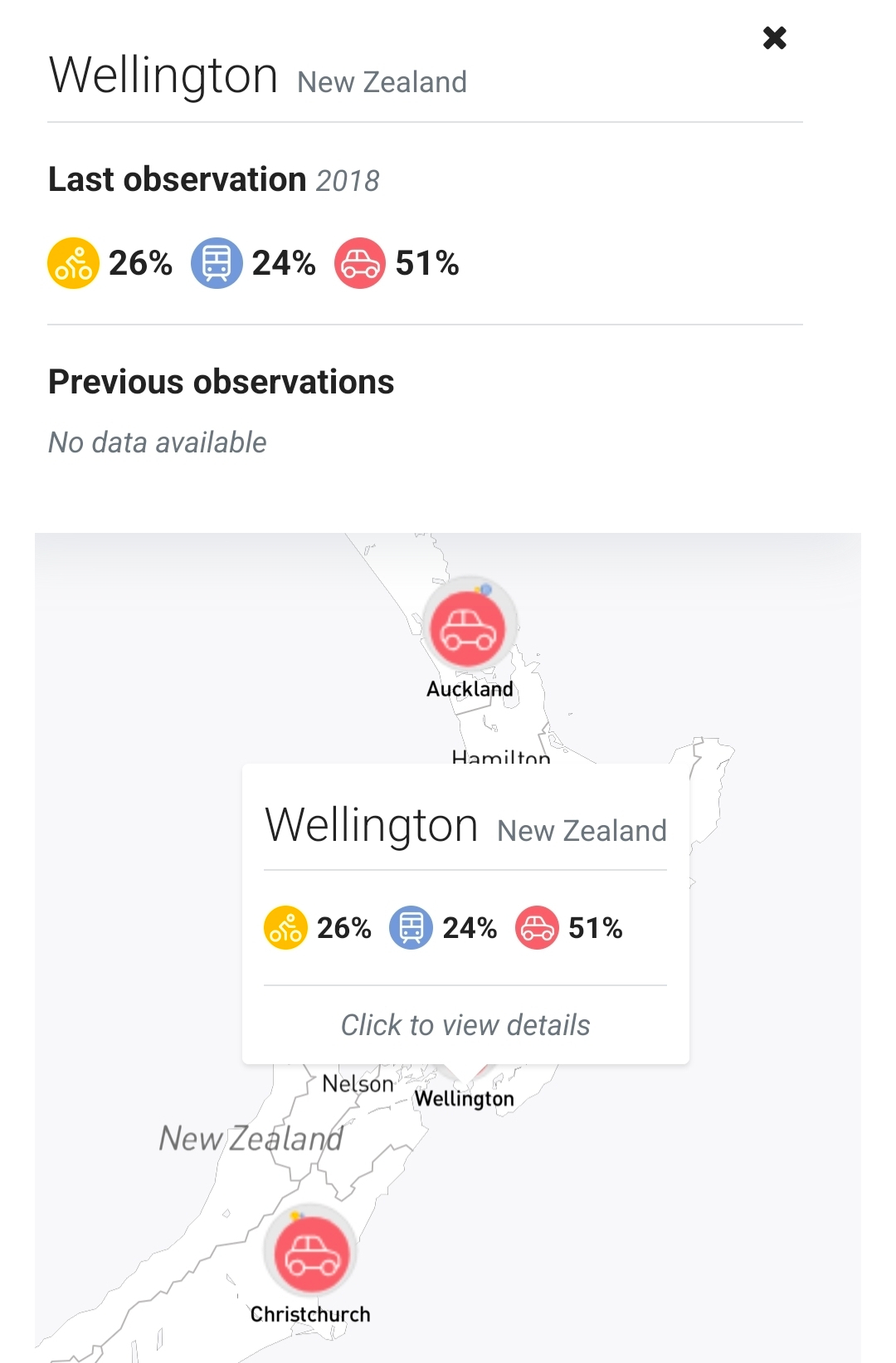Select the Auckland car marker on map
This screenshot has height=1363, width=896.
[x=469, y=628]
